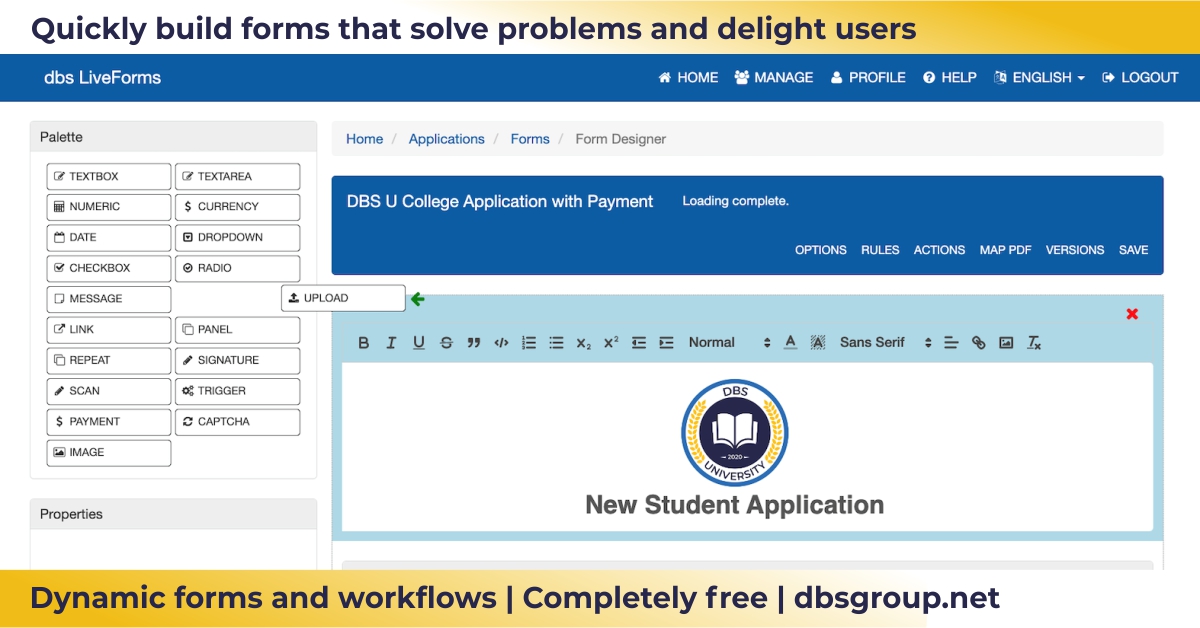This screenshot has height=628, width=1200.
Task: Open the form Actions
Action: 940,250
